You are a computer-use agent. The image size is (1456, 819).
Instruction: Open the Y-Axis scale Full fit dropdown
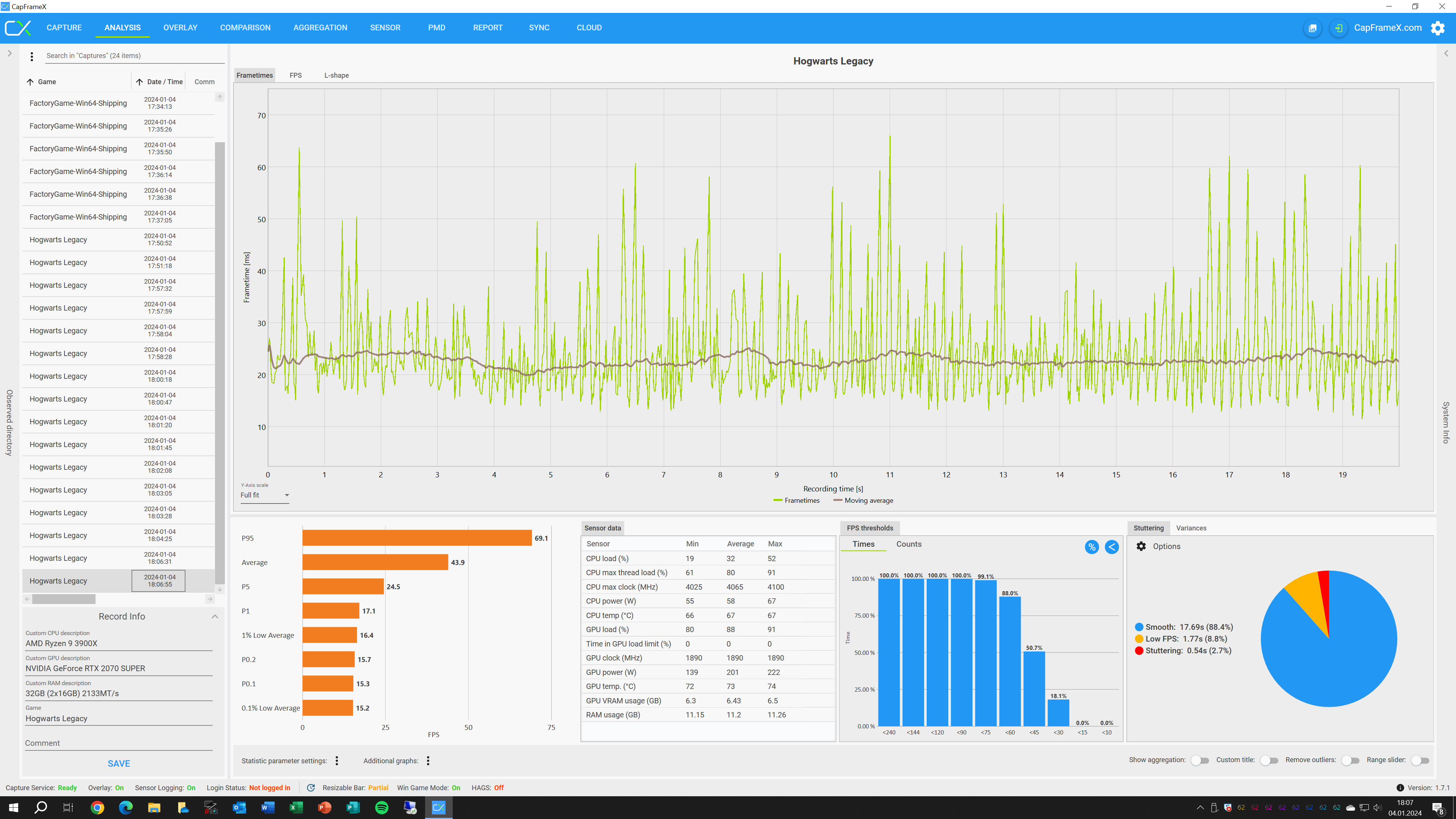pos(265,495)
